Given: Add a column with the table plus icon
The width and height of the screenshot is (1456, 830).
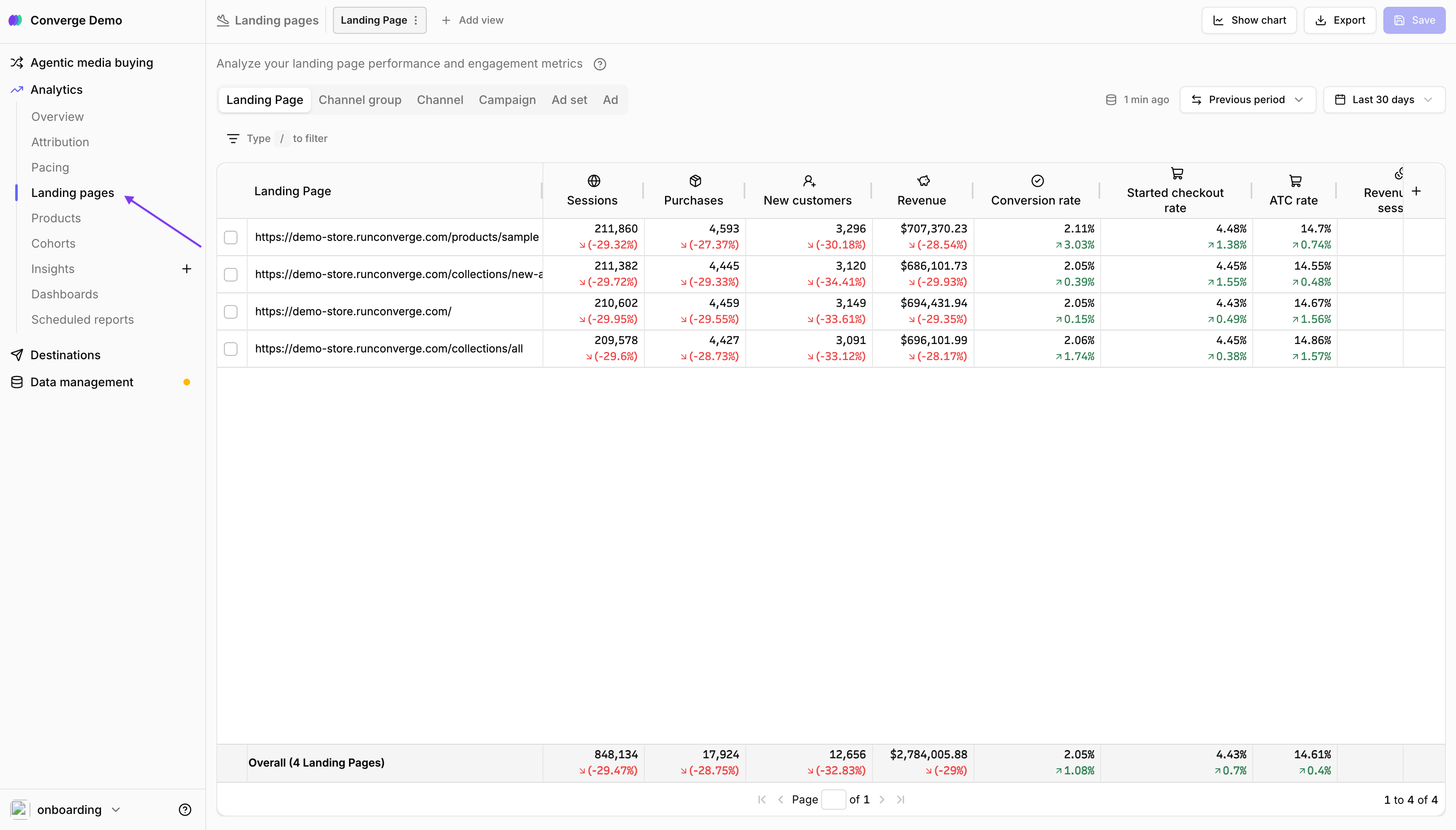Looking at the screenshot, I should [1416, 191].
